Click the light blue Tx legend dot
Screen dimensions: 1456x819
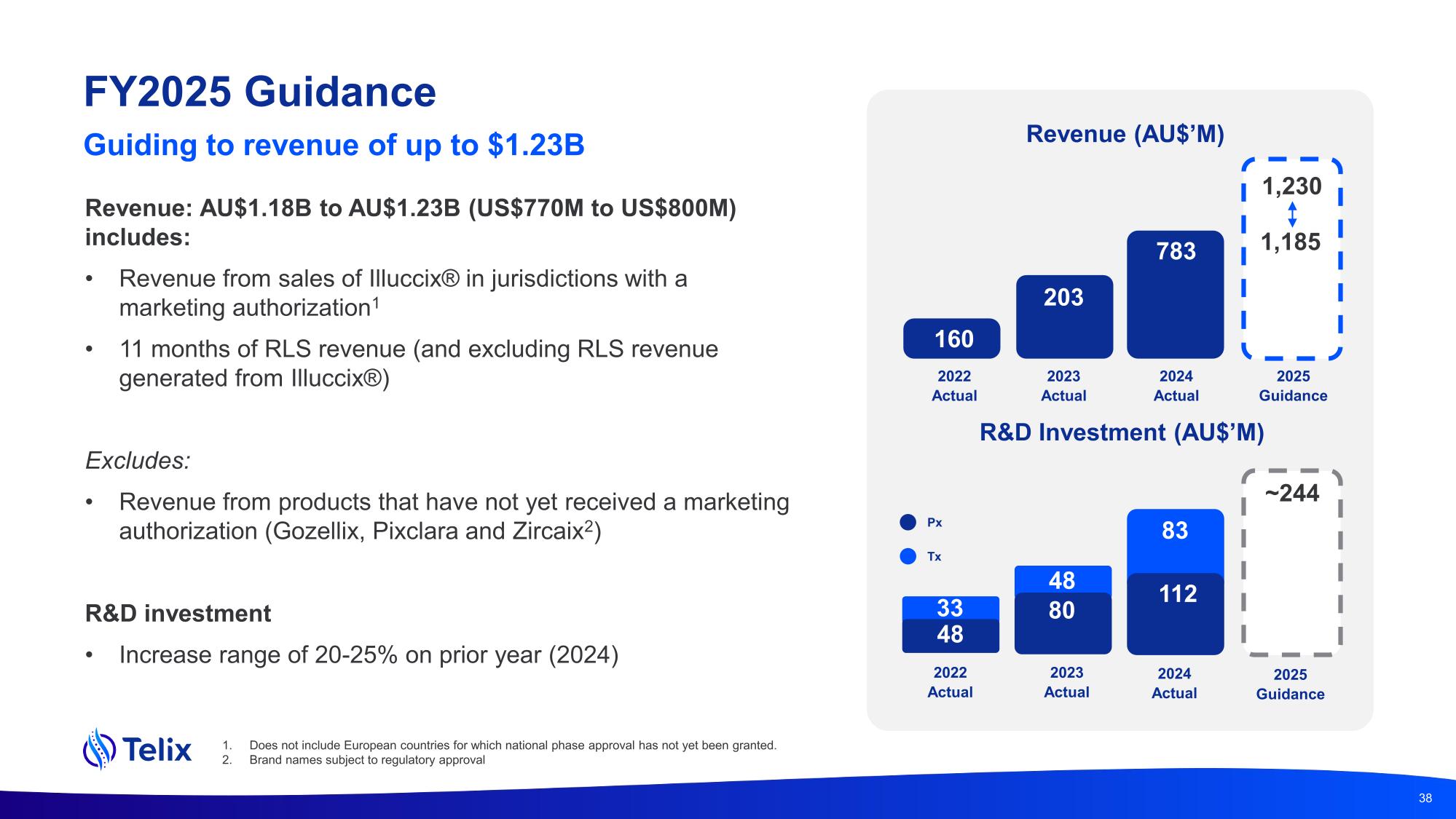tap(908, 556)
